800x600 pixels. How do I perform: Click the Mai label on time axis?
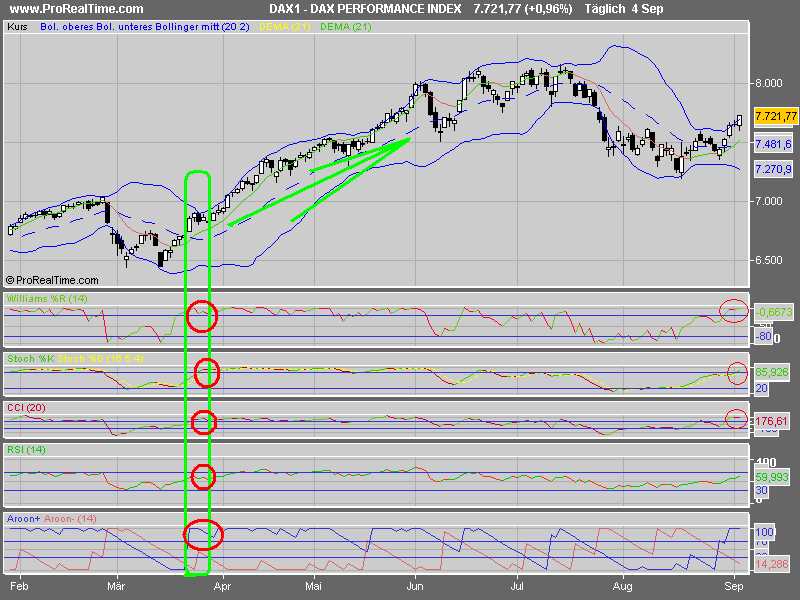[313, 586]
